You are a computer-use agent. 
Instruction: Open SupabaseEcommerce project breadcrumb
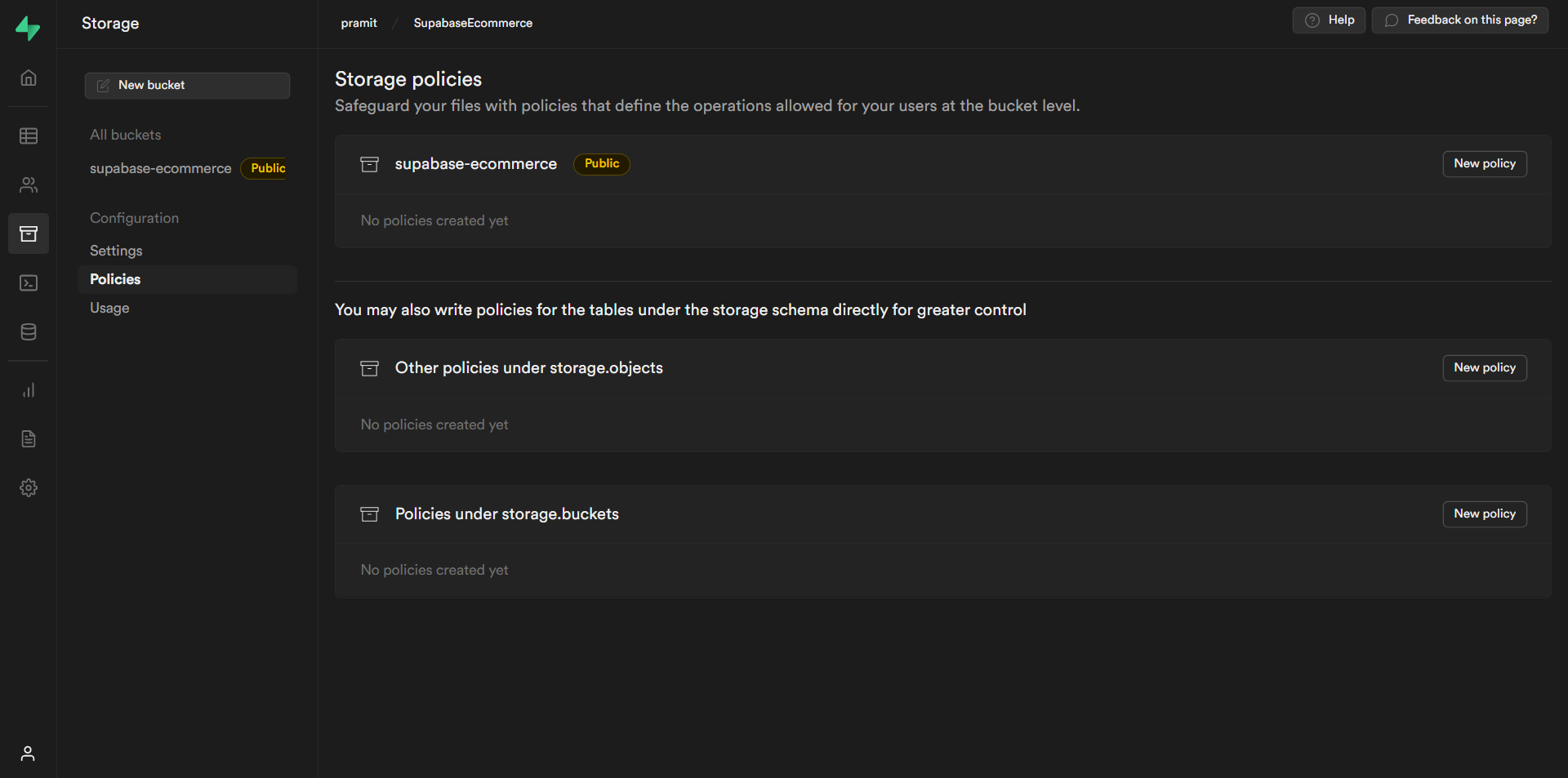pyautogui.click(x=473, y=23)
